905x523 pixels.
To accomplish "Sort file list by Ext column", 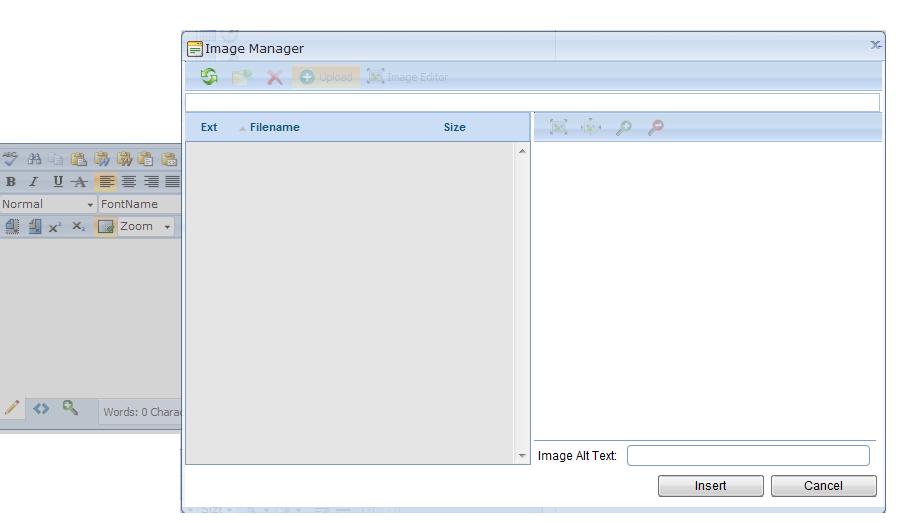I will click(209, 127).
